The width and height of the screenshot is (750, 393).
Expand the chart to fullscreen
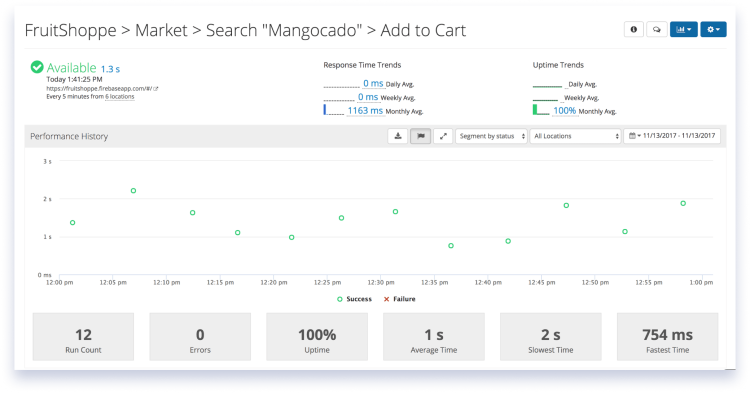pyautogui.click(x=443, y=136)
